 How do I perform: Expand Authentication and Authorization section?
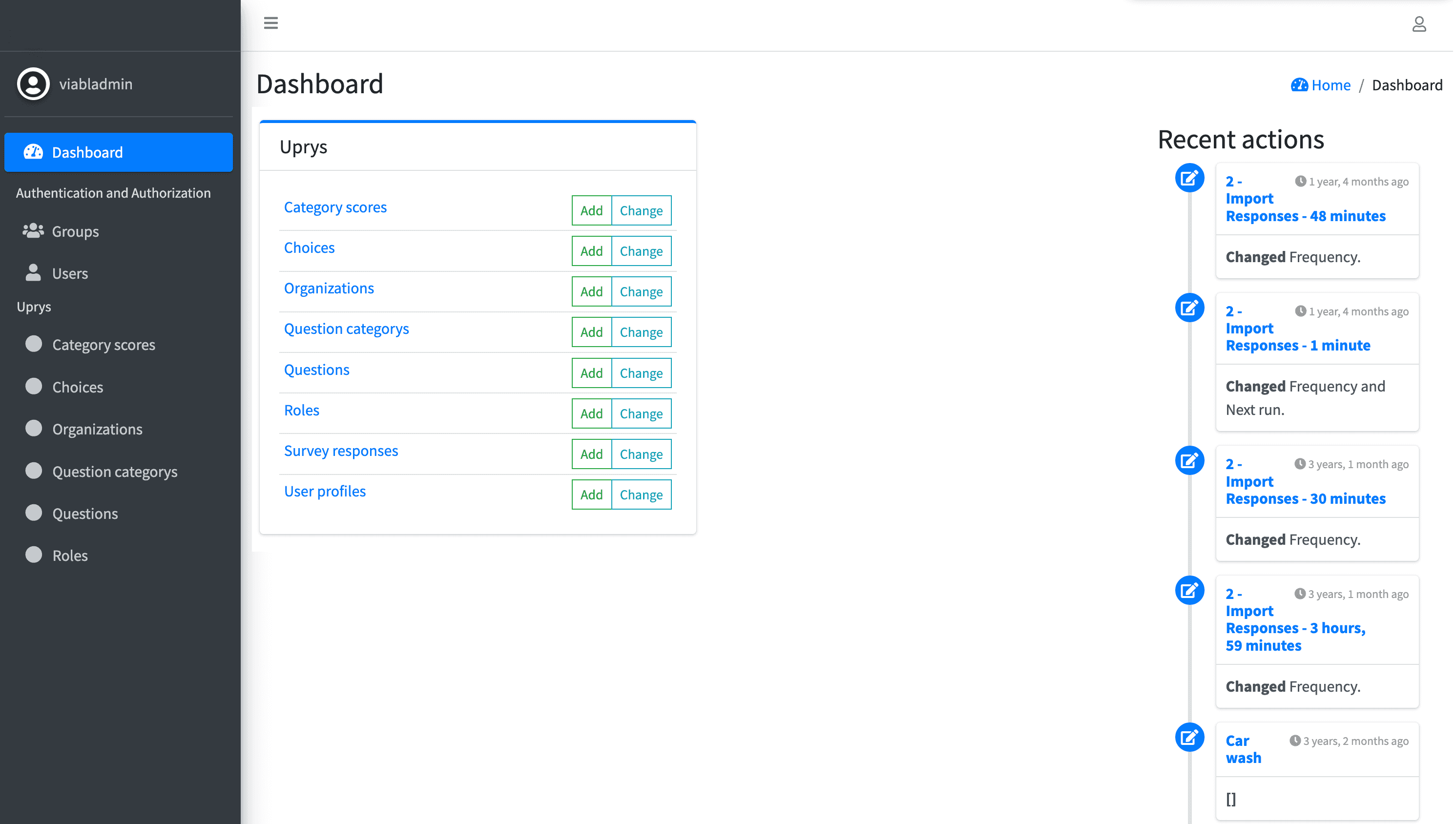[x=113, y=193]
